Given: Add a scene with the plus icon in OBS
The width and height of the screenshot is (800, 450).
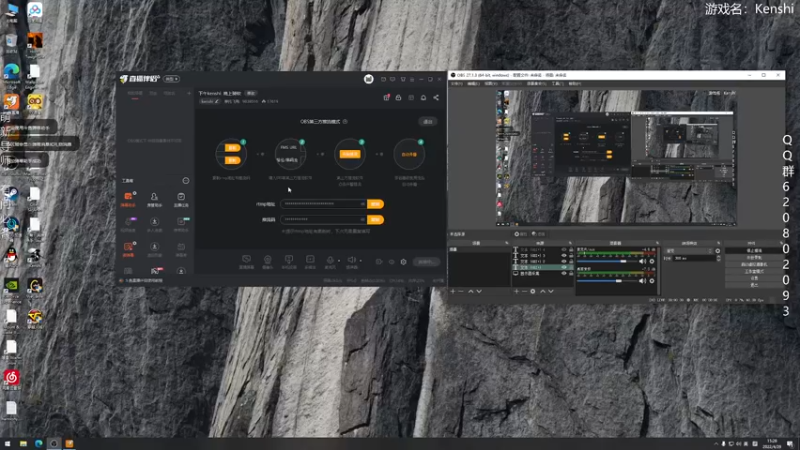Looking at the screenshot, I should (453, 291).
